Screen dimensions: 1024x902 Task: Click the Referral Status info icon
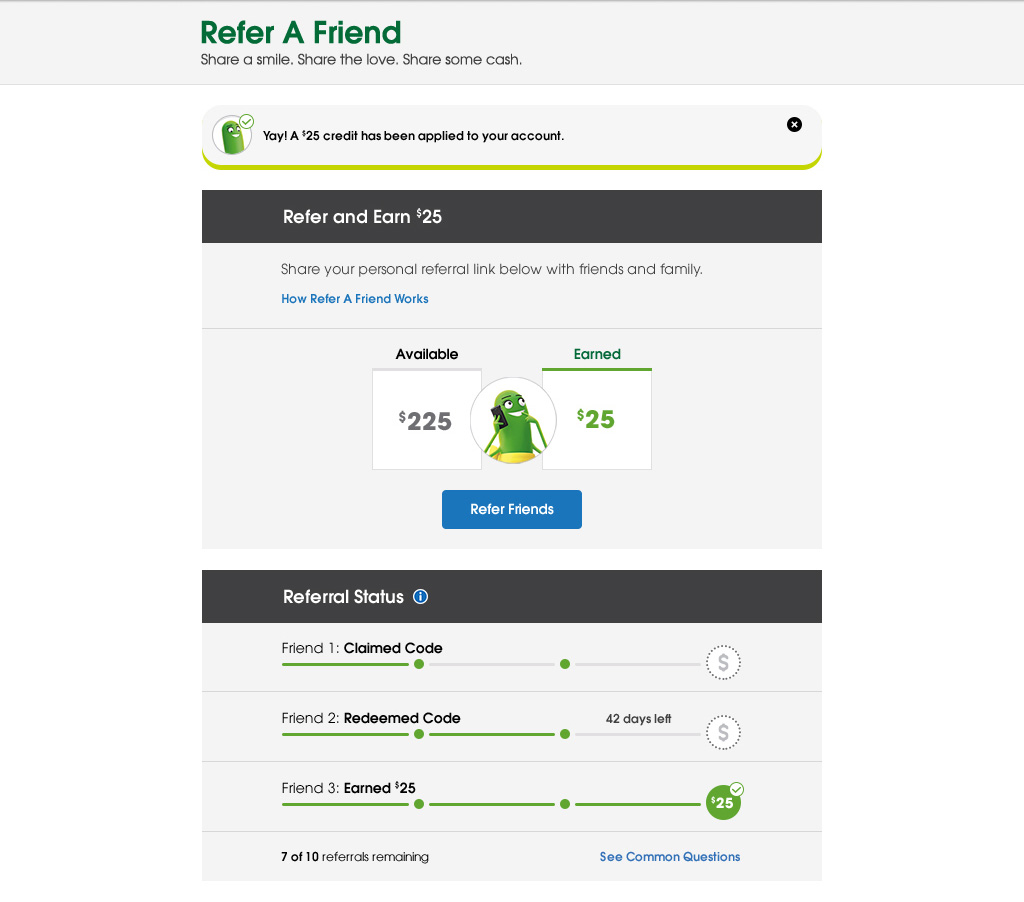click(x=421, y=596)
